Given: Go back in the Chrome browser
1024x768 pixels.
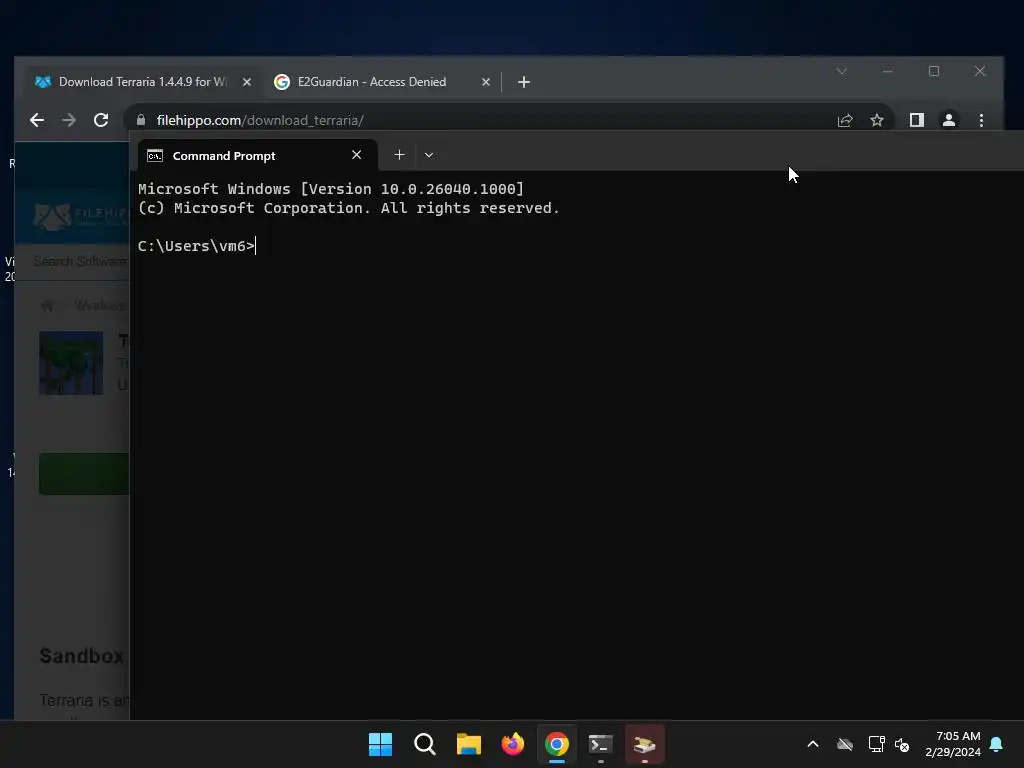Looking at the screenshot, I should tap(37, 120).
